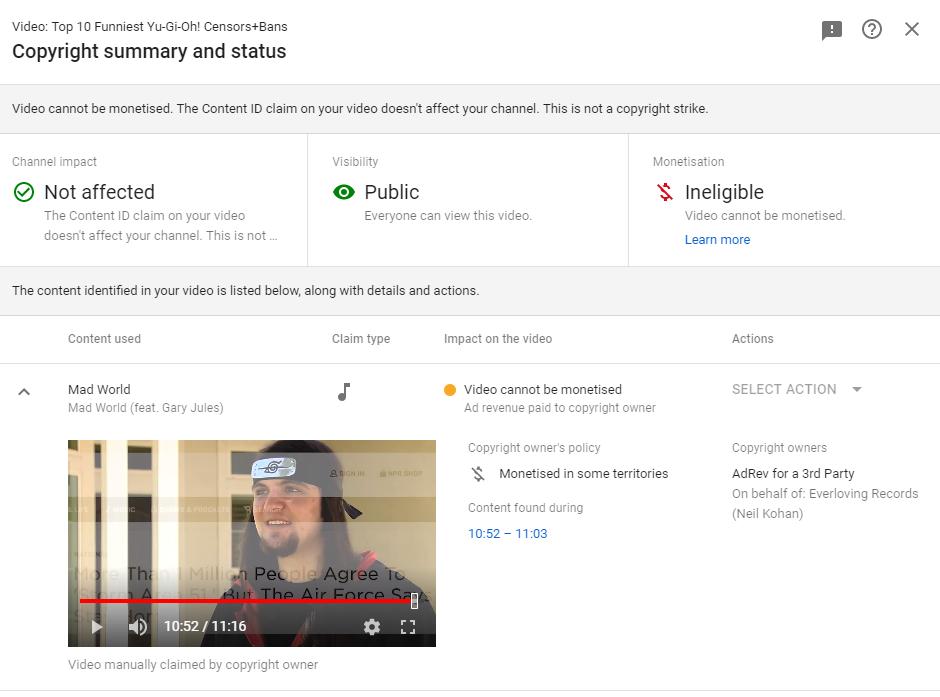Enter fullscreen on the video preview
The height and width of the screenshot is (697, 940).
pos(408,627)
